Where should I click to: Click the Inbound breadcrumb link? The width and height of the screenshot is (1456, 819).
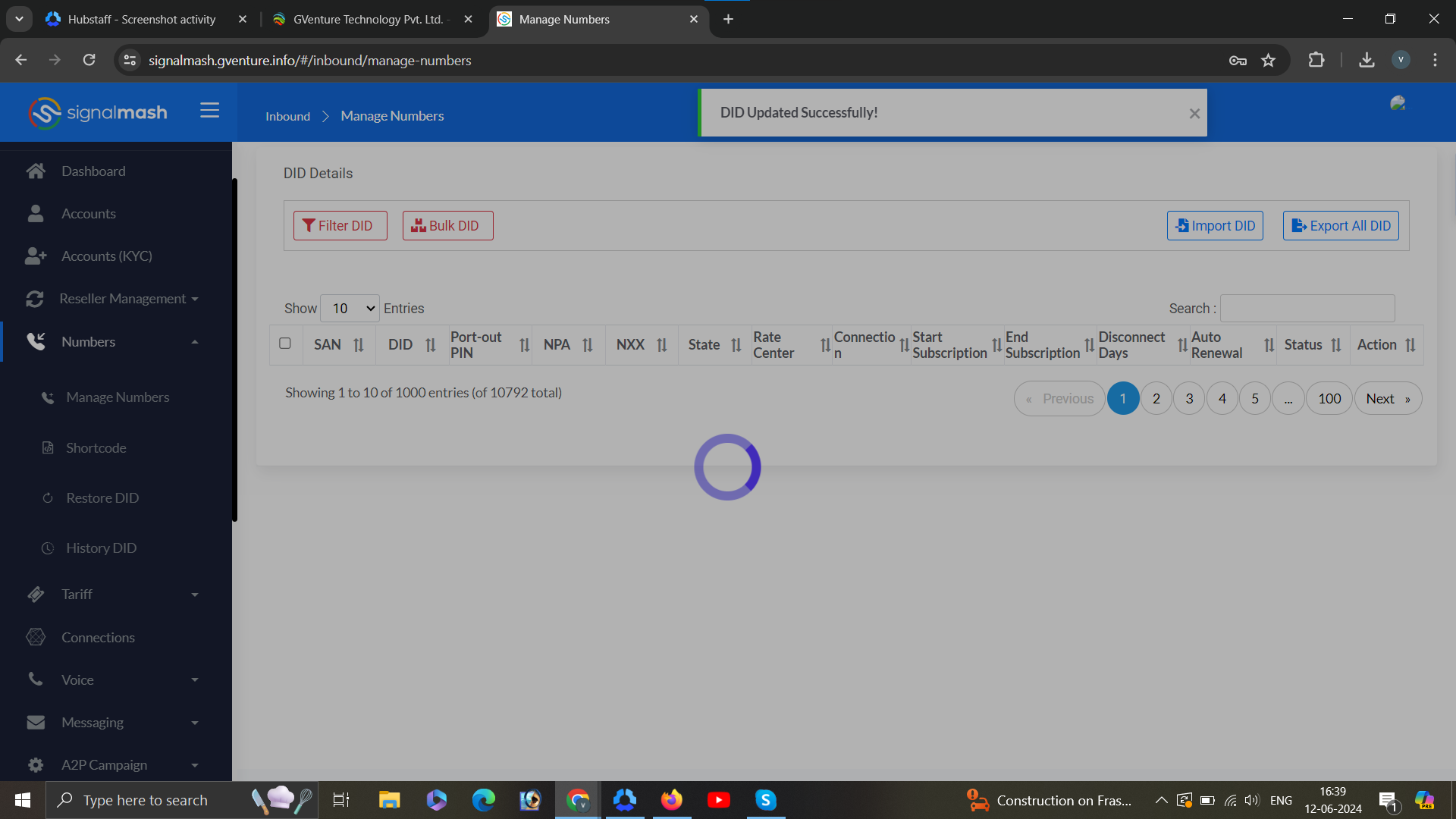click(287, 116)
